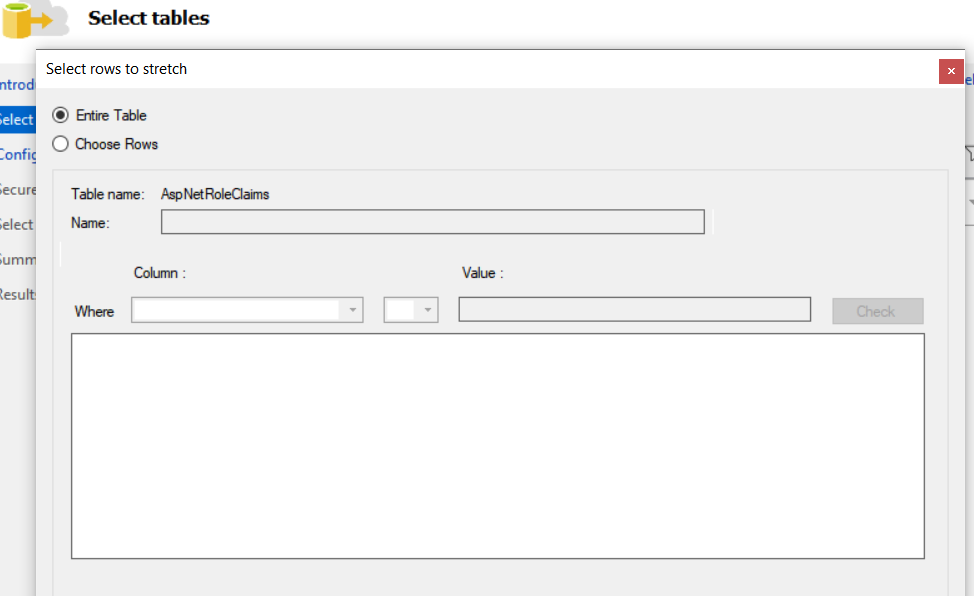Screen dimensions: 974x596
Task: Click the empty row filter results area
Action: point(497,445)
